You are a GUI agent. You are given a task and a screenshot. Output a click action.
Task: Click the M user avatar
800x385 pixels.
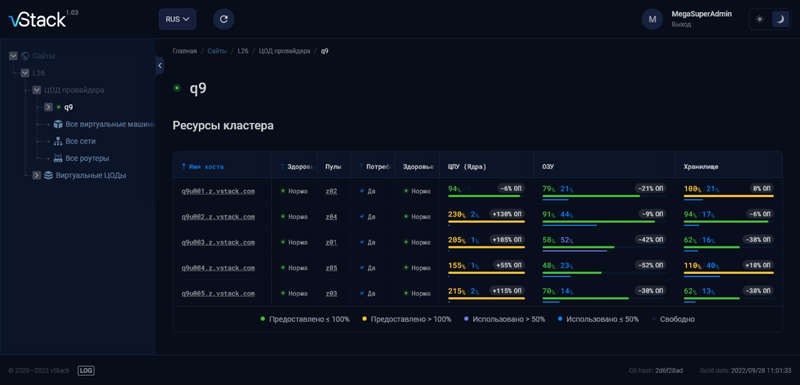point(652,19)
